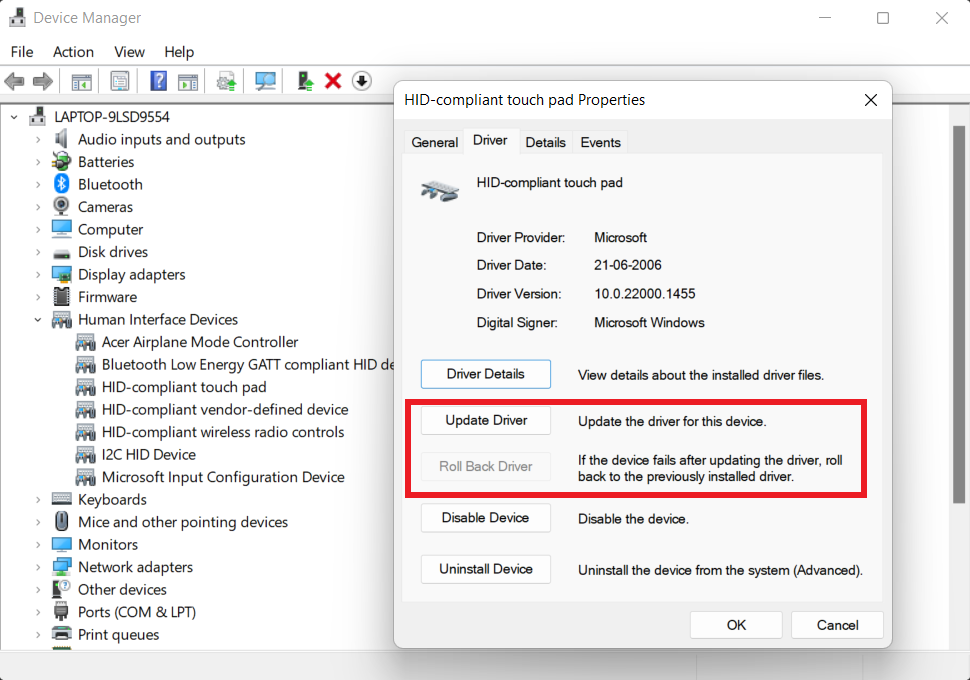The height and width of the screenshot is (680, 970).
Task: Click Cancel in the Properties dialog
Action: coord(837,625)
